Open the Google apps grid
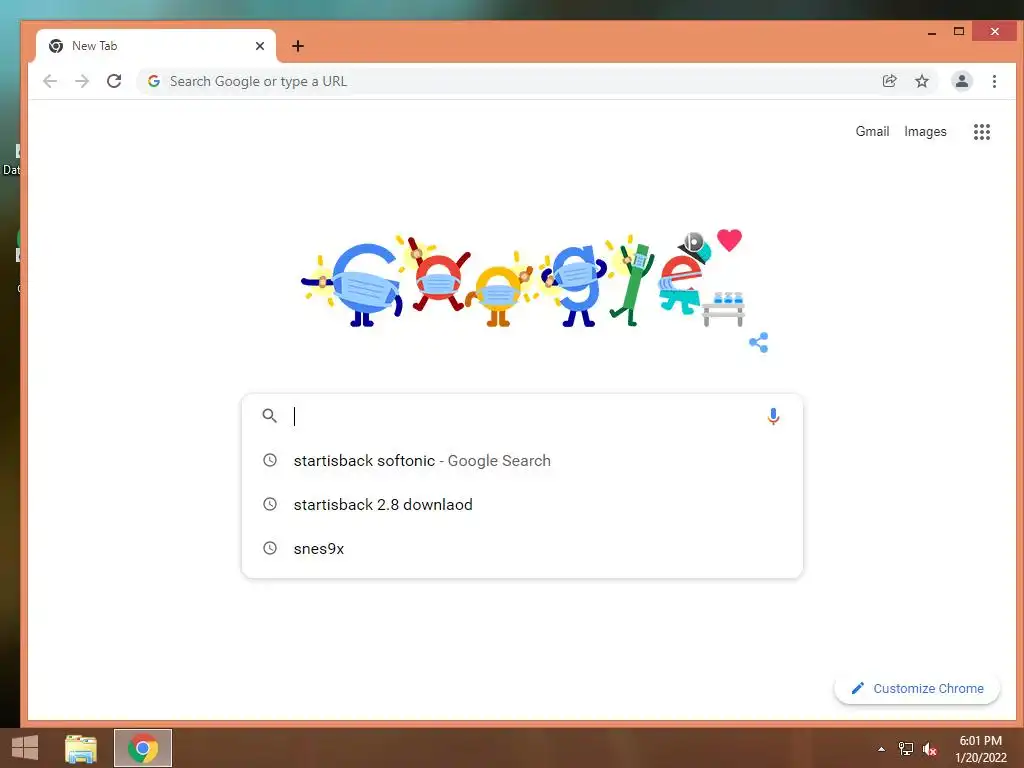 (982, 132)
